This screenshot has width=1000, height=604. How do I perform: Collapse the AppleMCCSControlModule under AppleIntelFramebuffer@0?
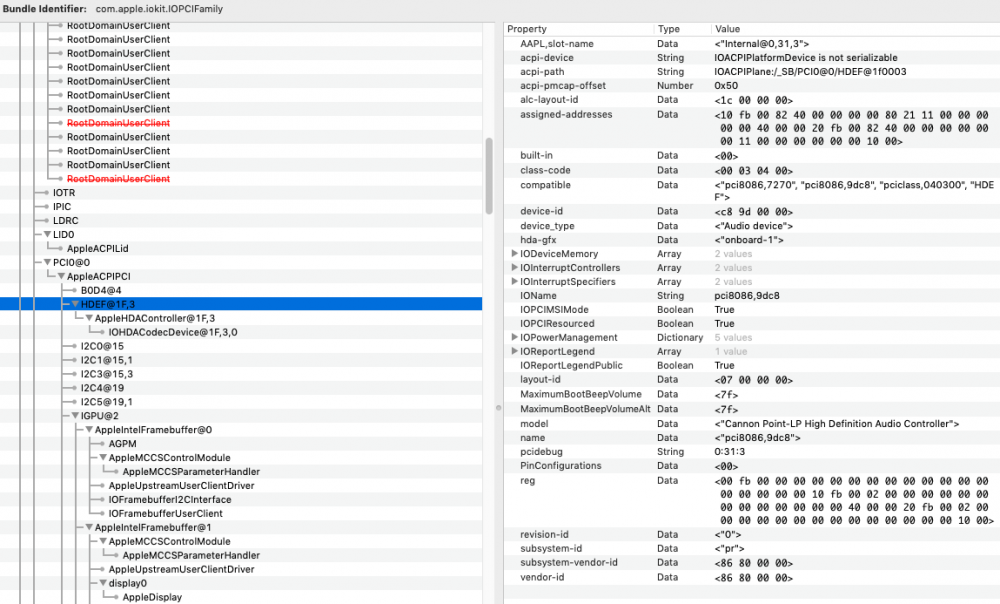(x=103, y=458)
